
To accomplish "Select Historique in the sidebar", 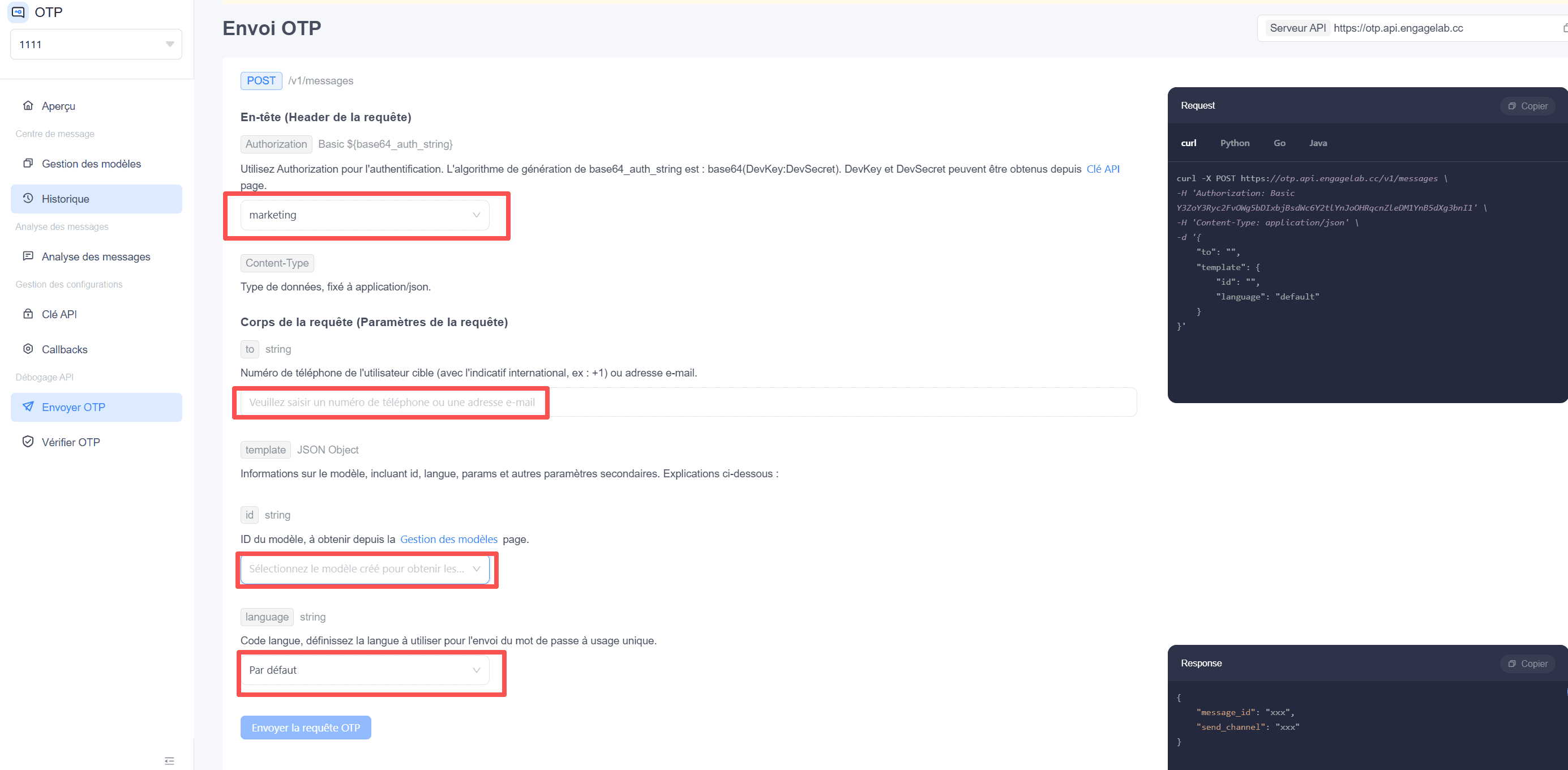I will 96,199.
